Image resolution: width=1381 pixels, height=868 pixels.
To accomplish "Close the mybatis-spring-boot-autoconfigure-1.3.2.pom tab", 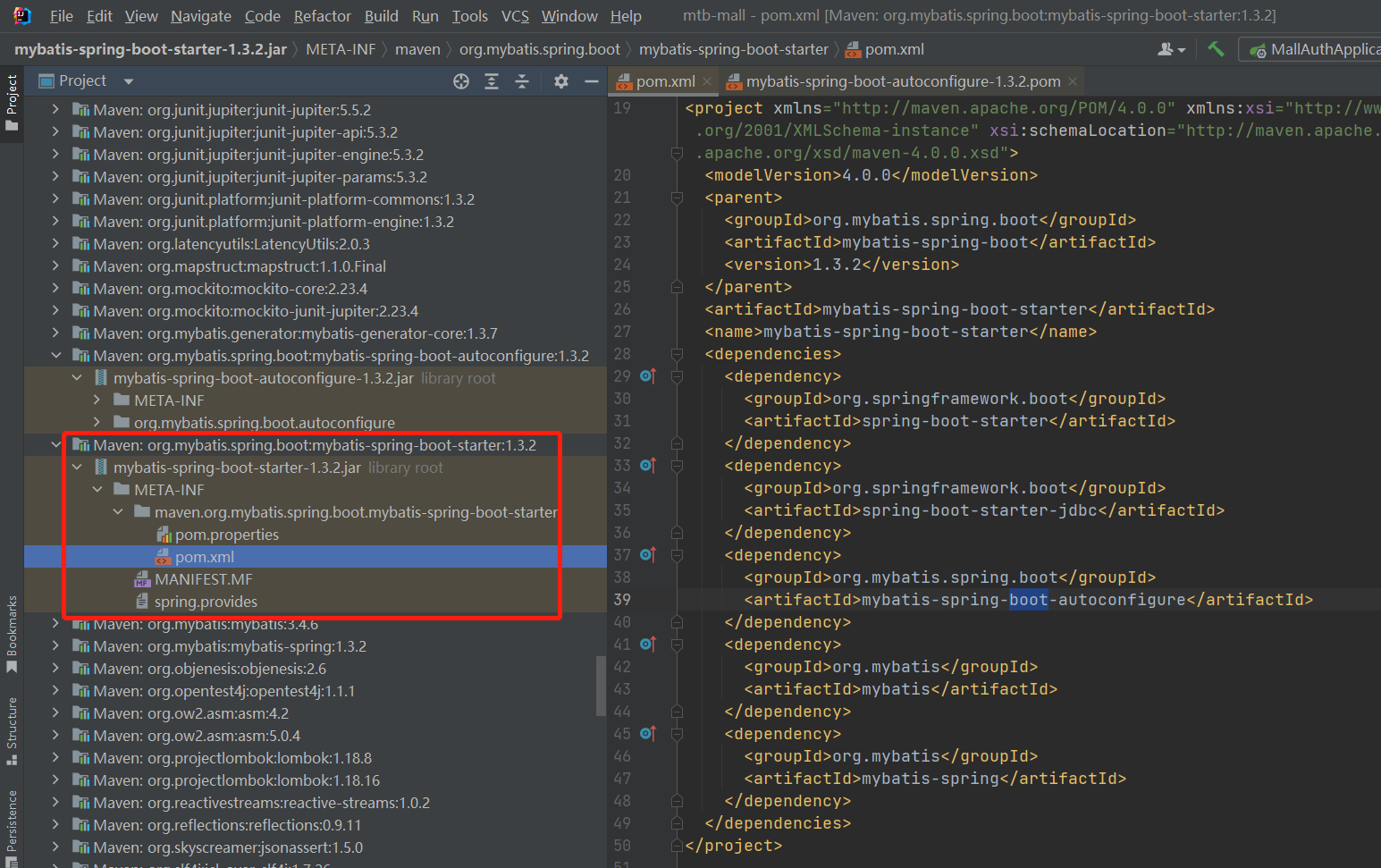I will [x=1073, y=81].
